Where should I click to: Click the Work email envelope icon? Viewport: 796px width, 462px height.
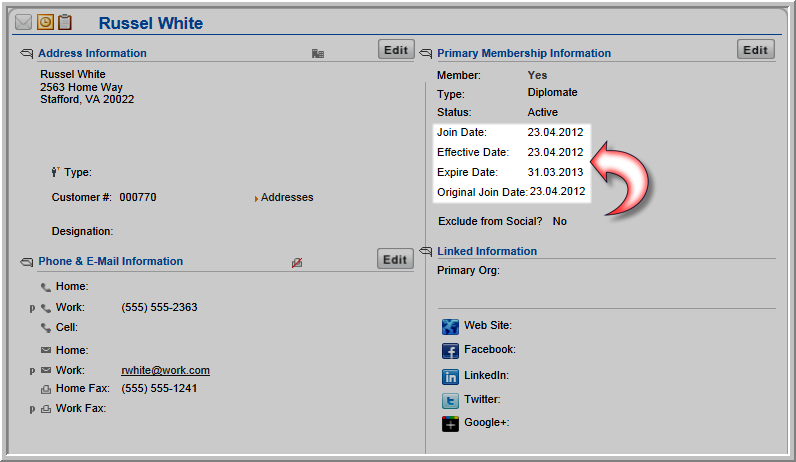pyautogui.click(x=46, y=370)
